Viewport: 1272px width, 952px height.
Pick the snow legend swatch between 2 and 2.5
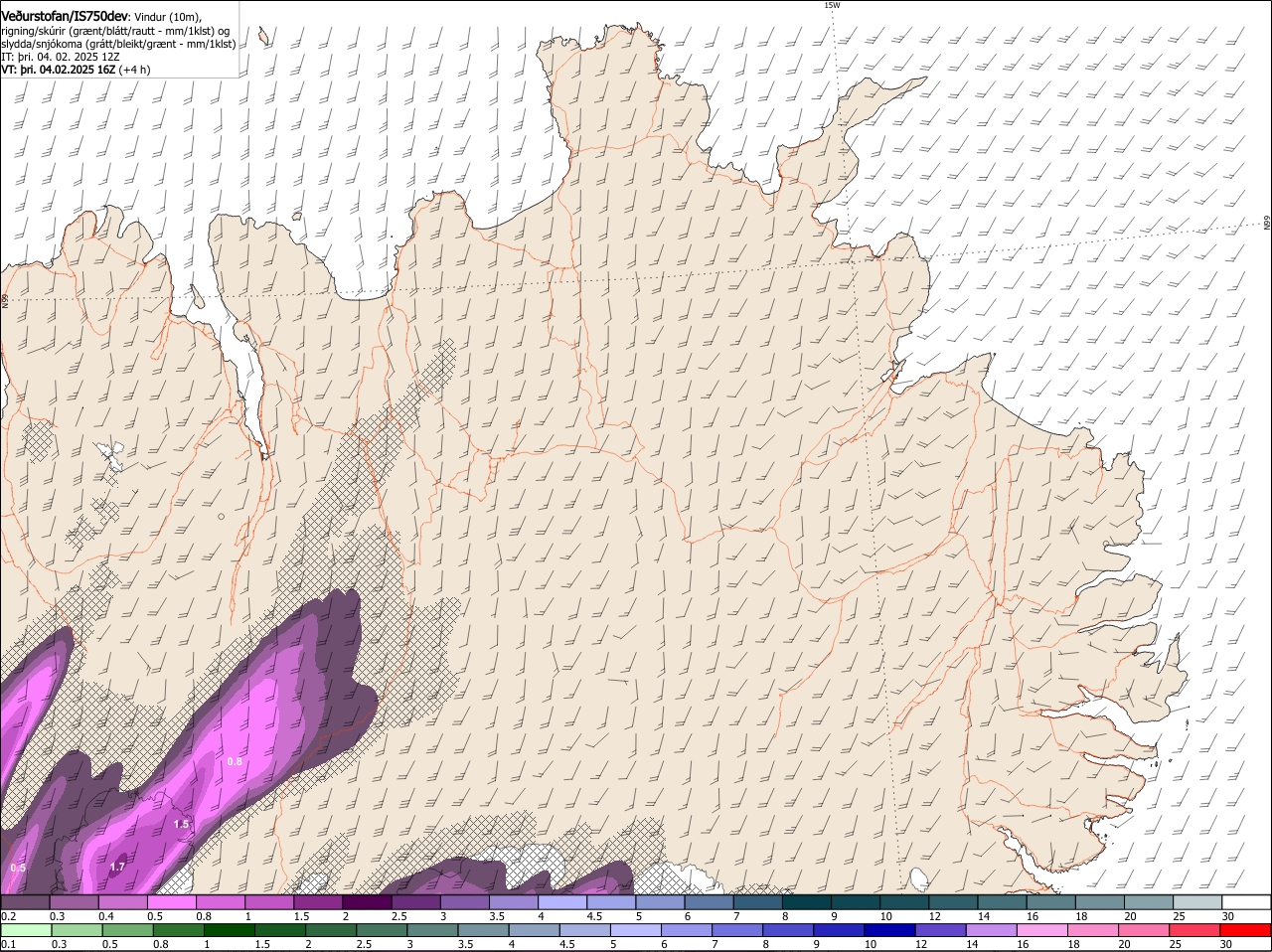pos(367,902)
